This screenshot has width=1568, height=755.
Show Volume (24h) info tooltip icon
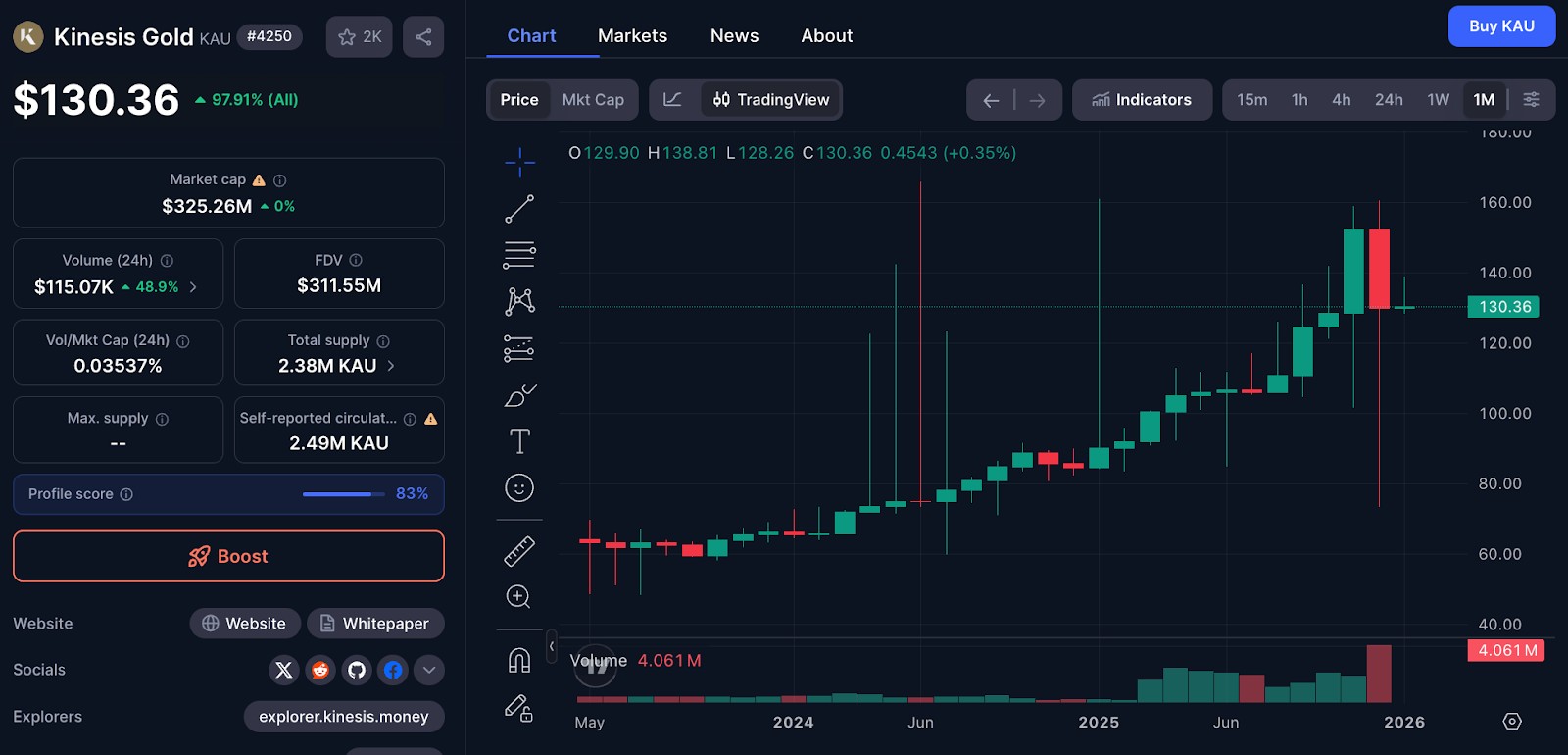[167, 261]
